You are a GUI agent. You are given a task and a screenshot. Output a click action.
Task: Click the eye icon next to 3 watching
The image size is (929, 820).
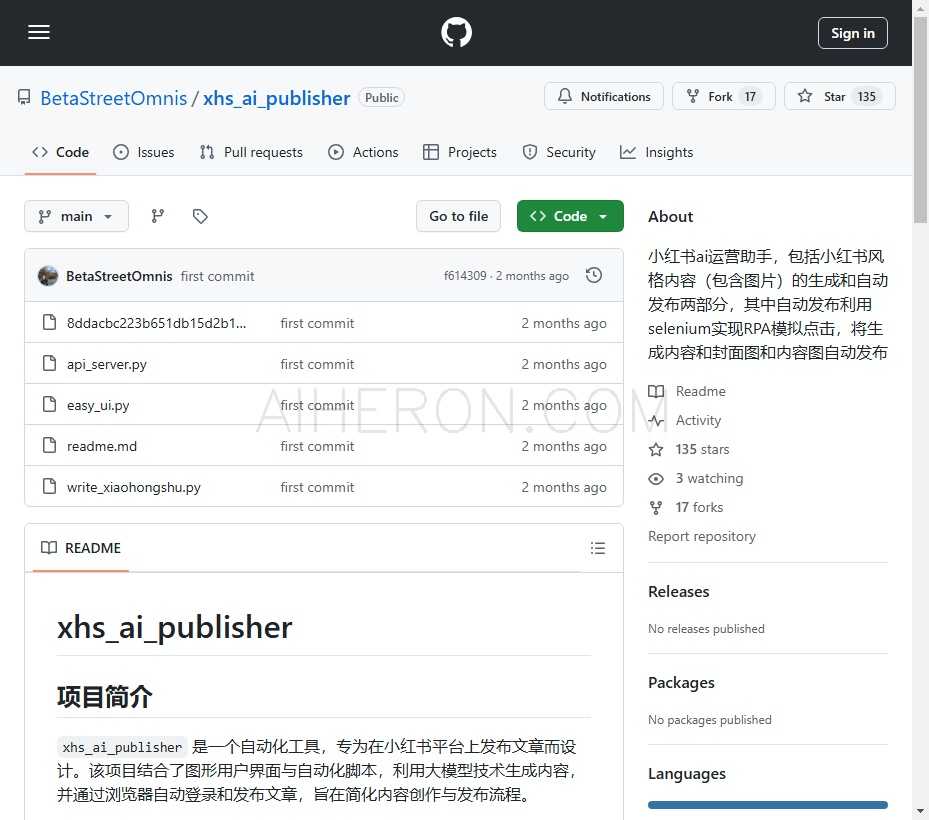pyautogui.click(x=656, y=478)
